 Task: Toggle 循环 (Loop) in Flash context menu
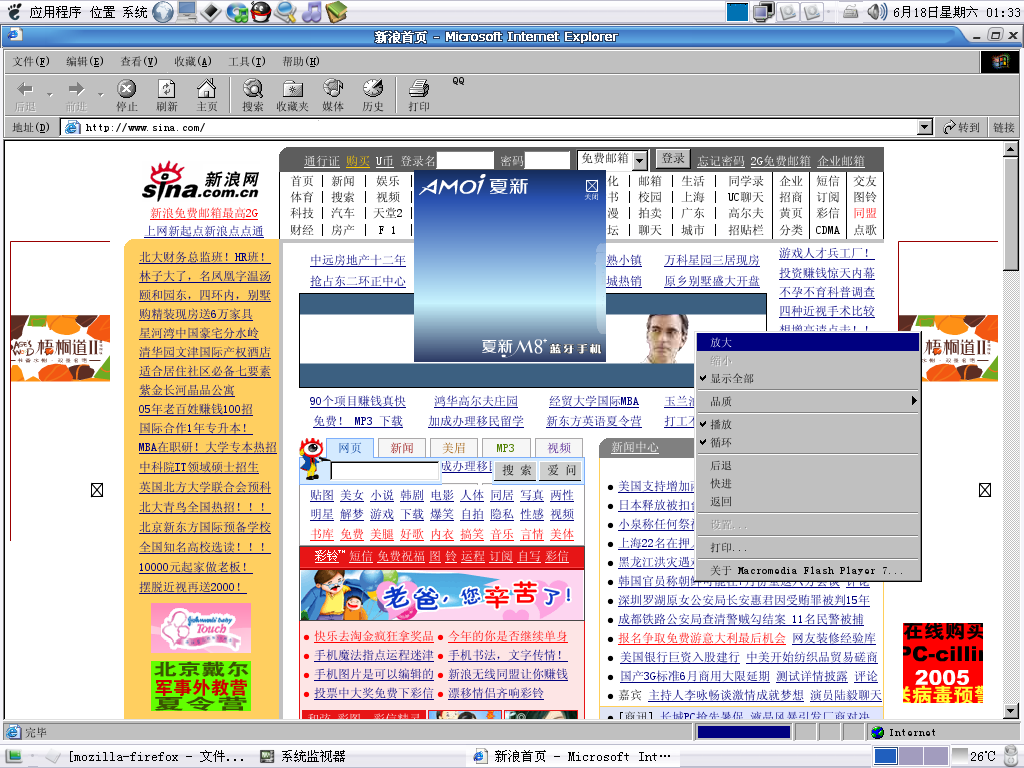pyautogui.click(x=808, y=443)
